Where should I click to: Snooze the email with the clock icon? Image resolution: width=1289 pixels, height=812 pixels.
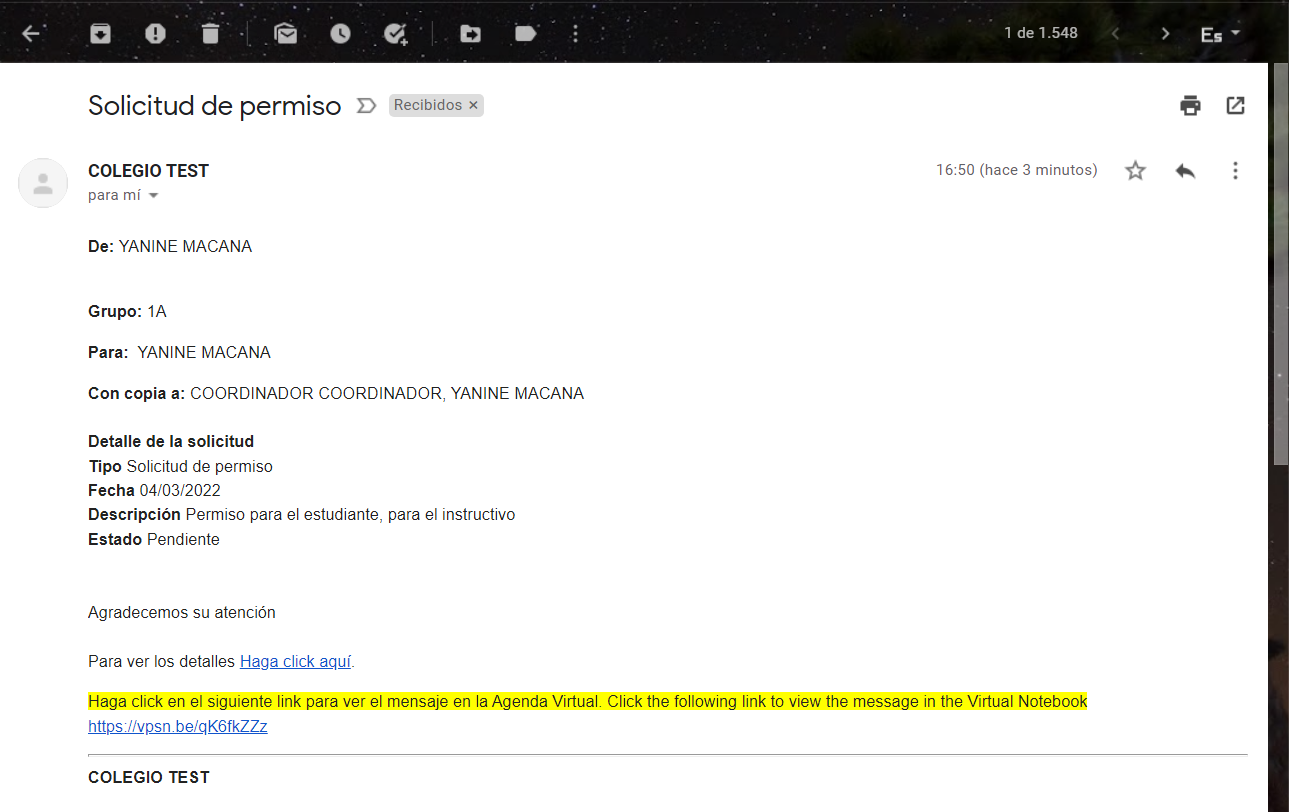click(341, 34)
